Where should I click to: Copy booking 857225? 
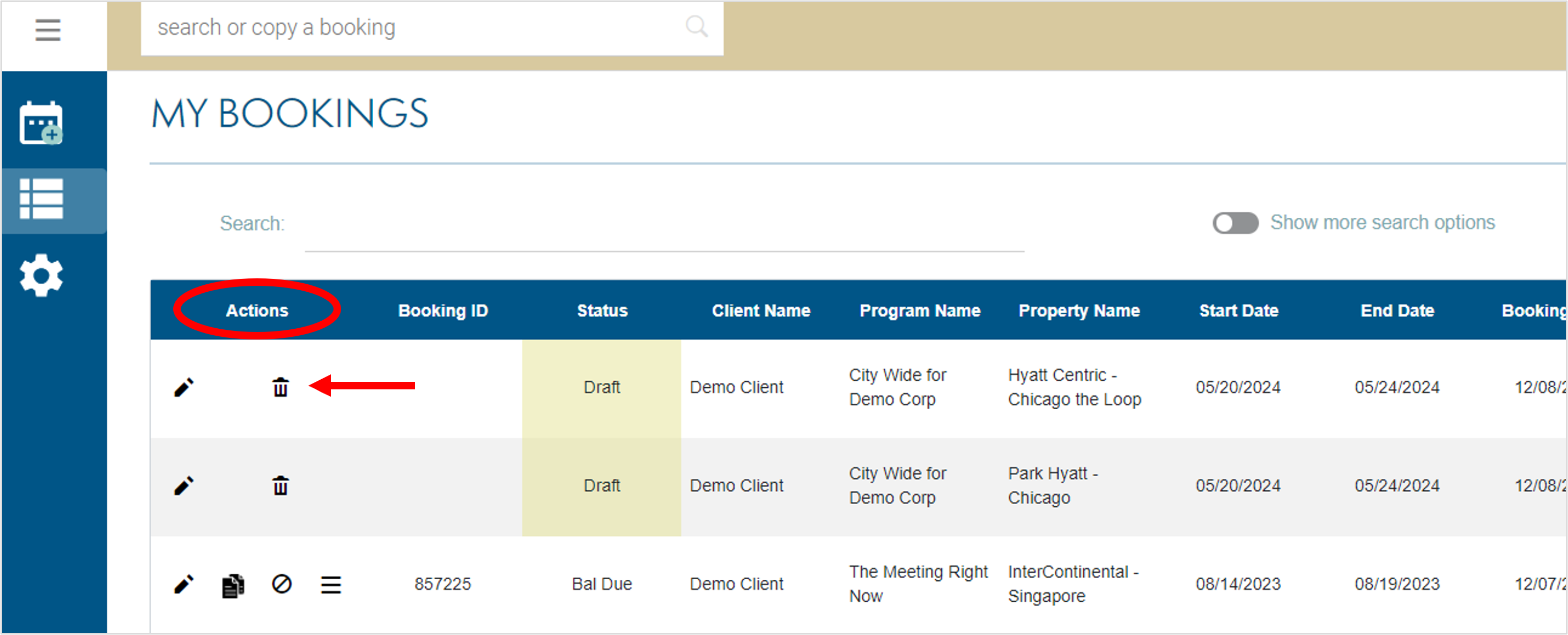(x=233, y=584)
